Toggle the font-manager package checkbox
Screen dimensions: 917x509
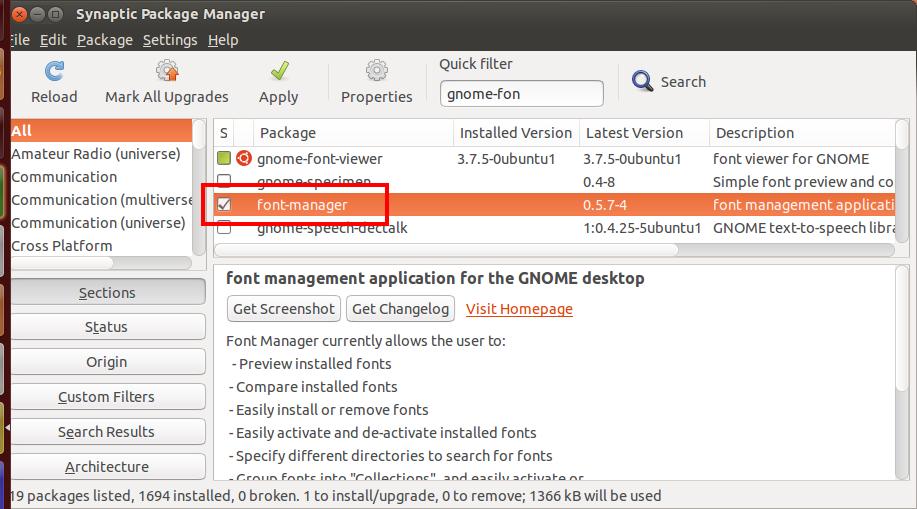[x=224, y=205]
